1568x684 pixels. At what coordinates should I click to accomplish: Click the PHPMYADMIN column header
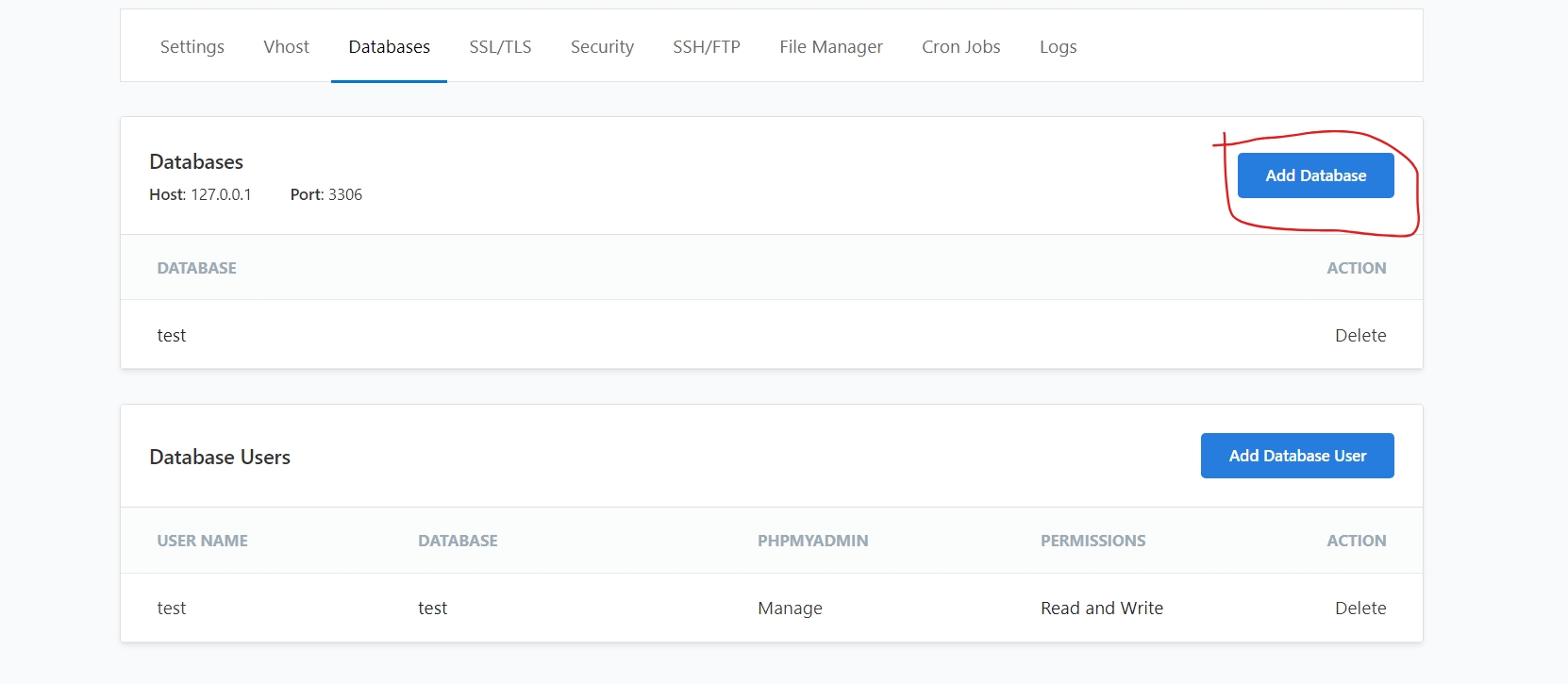812,541
